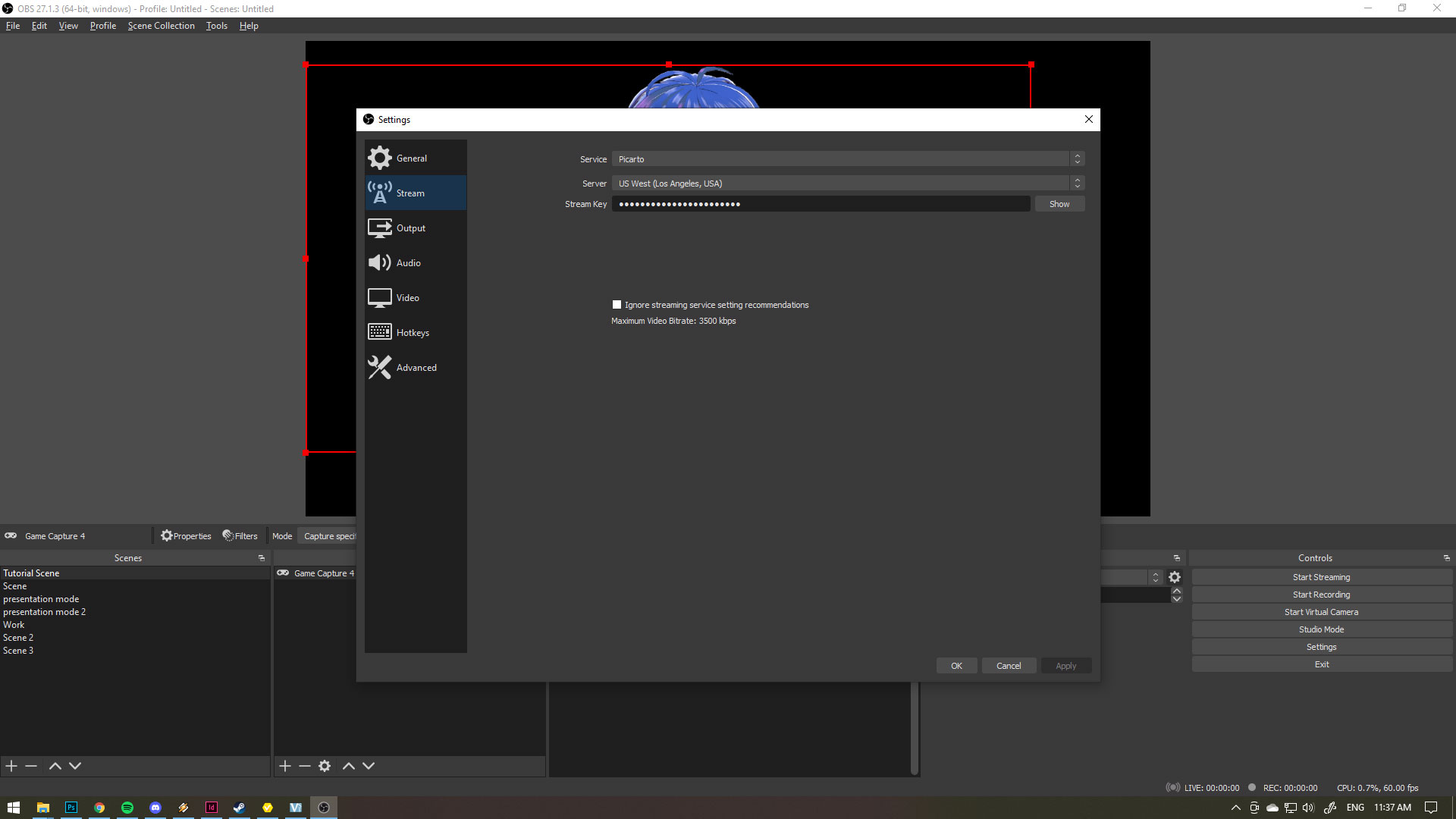Click the add scene plus icon
Image resolution: width=1456 pixels, height=819 pixels.
(x=11, y=766)
